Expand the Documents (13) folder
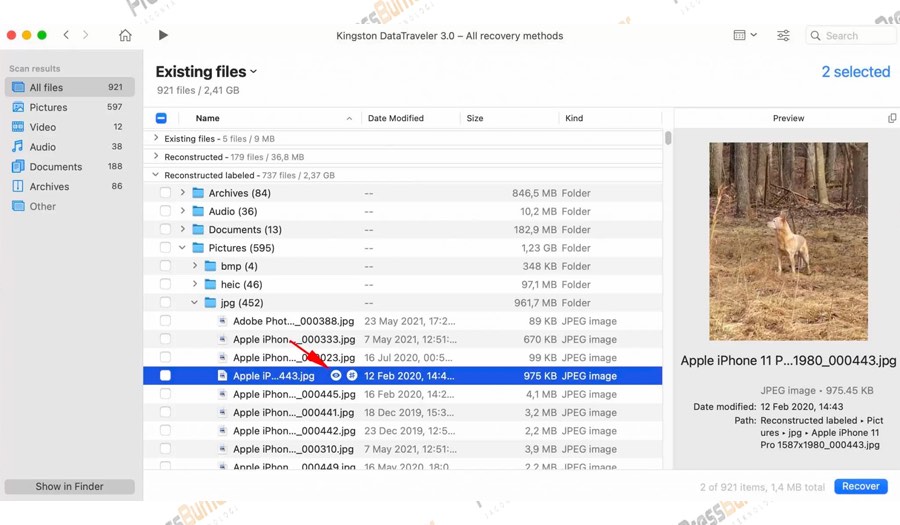The height and width of the screenshot is (525, 900). pyautogui.click(x=182, y=230)
